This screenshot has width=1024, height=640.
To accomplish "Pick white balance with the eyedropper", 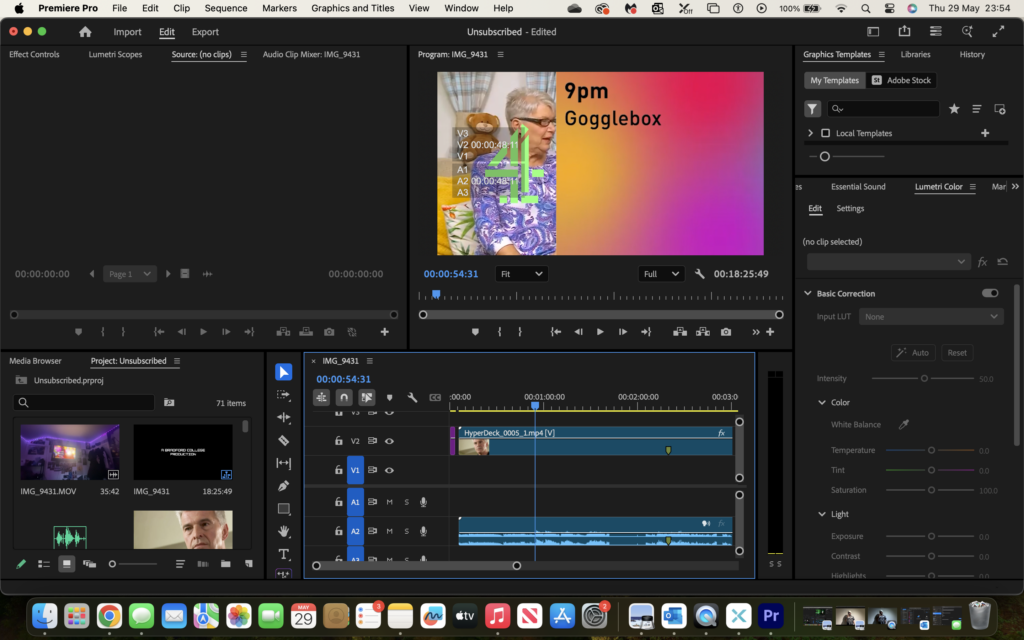I will (x=904, y=424).
